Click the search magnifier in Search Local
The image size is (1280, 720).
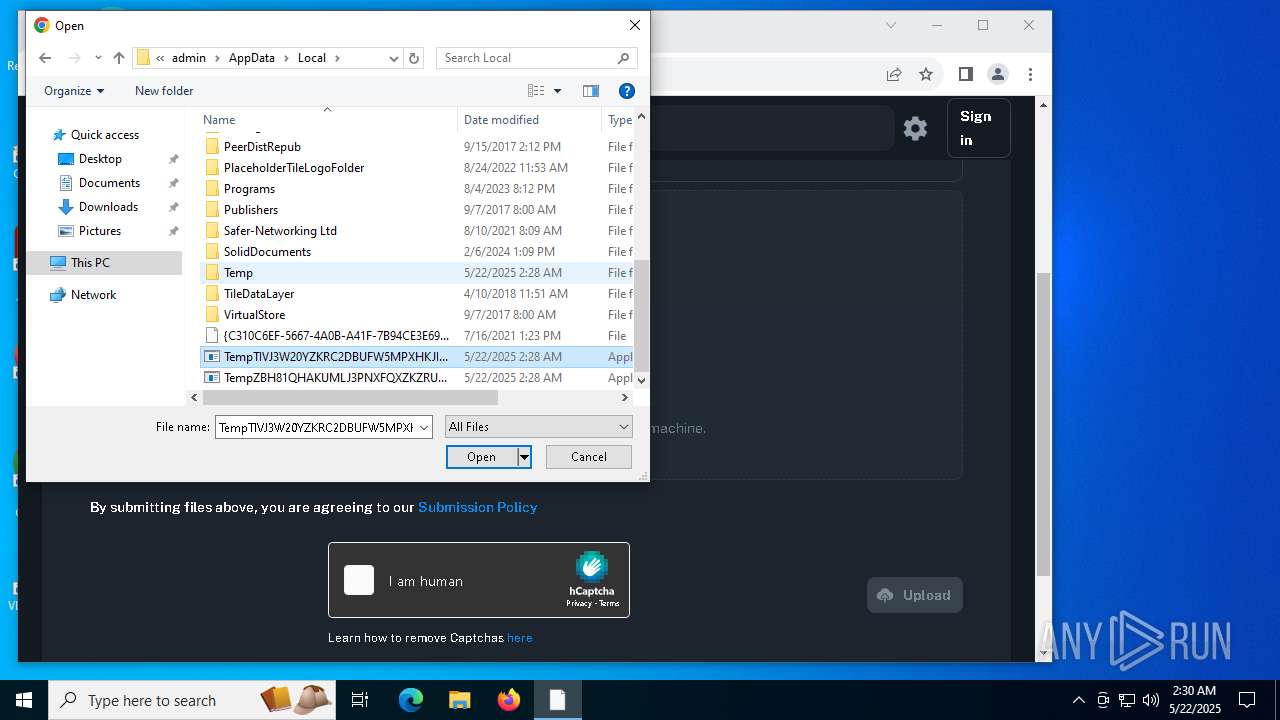coord(623,58)
